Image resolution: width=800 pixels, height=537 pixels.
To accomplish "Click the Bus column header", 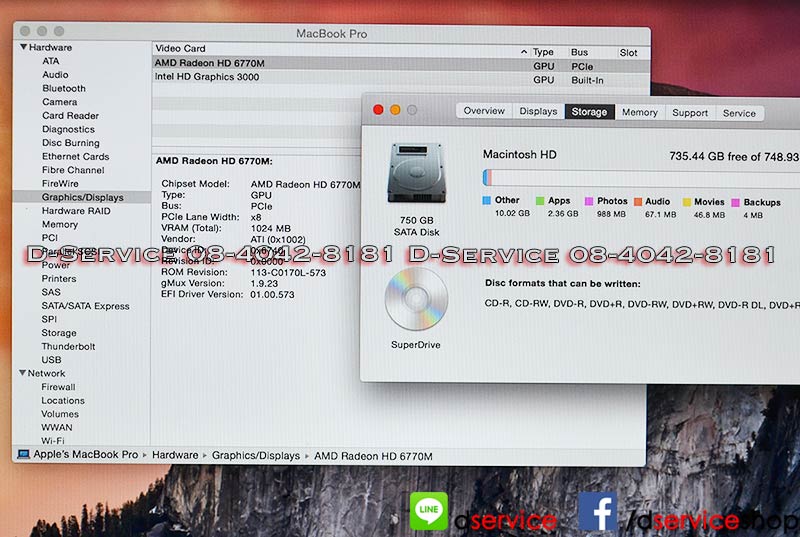I will pos(580,52).
